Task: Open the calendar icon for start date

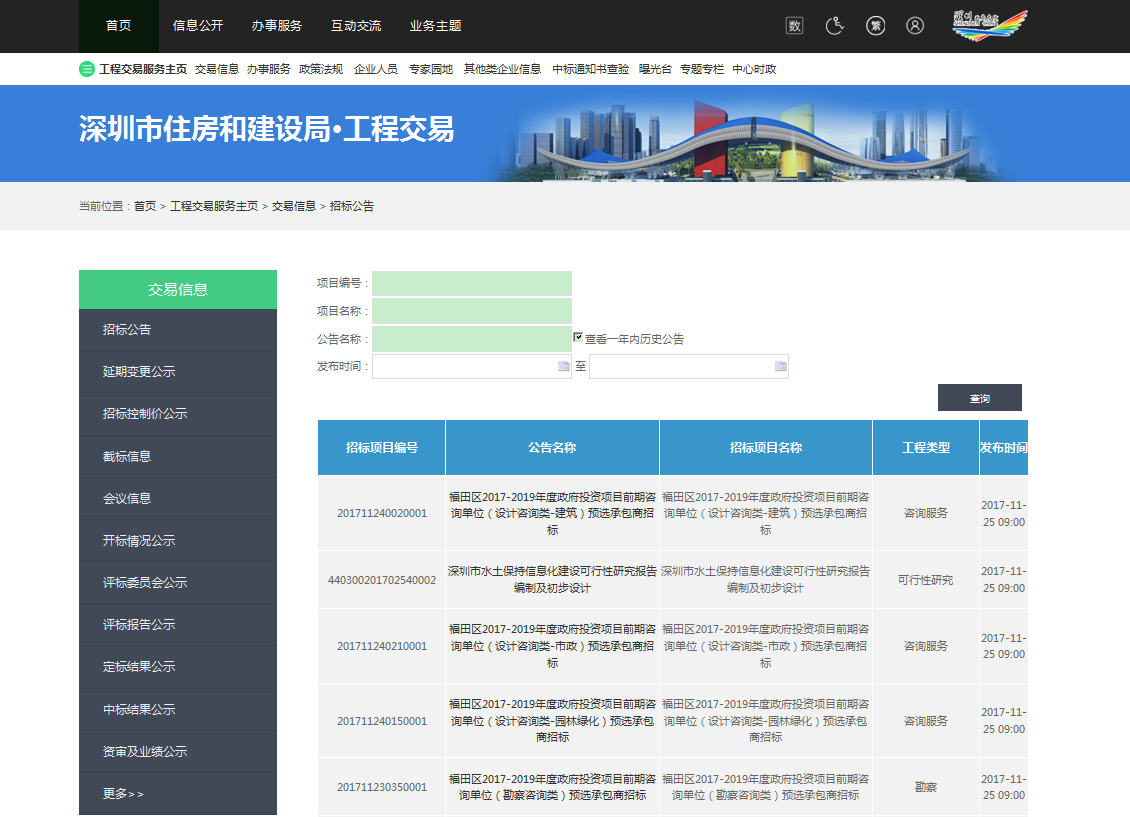Action: point(564,366)
